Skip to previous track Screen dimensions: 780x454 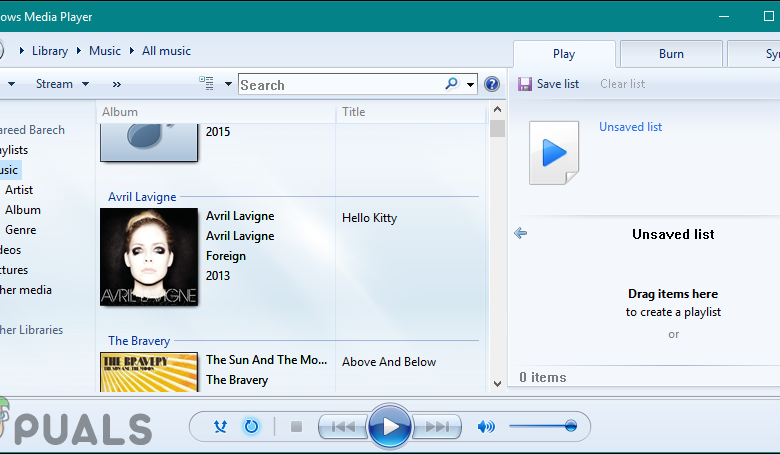tap(343, 427)
